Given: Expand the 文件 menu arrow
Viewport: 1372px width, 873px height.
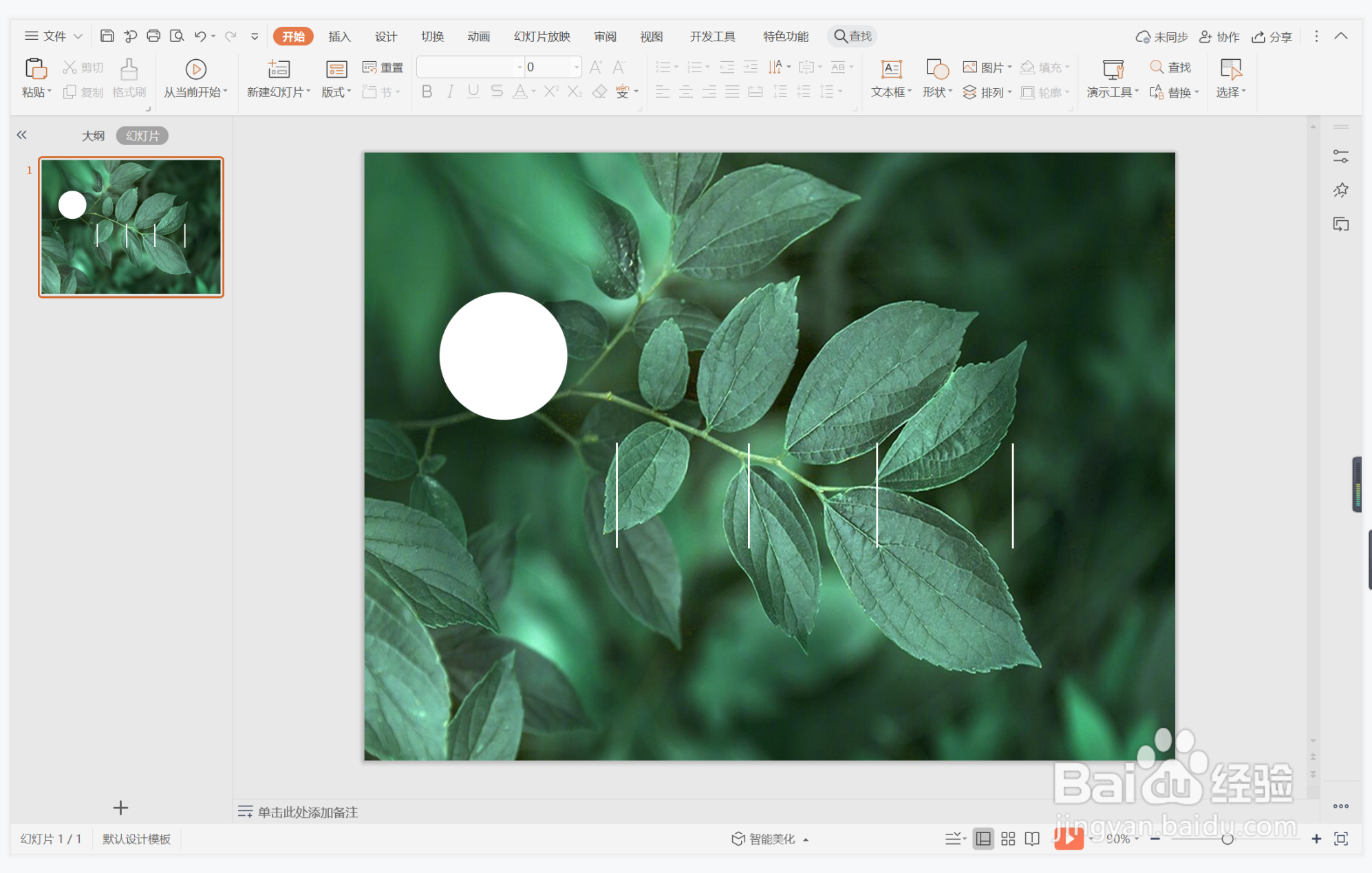Looking at the screenshot, I should pyautogui.click(x=78, y=36).
